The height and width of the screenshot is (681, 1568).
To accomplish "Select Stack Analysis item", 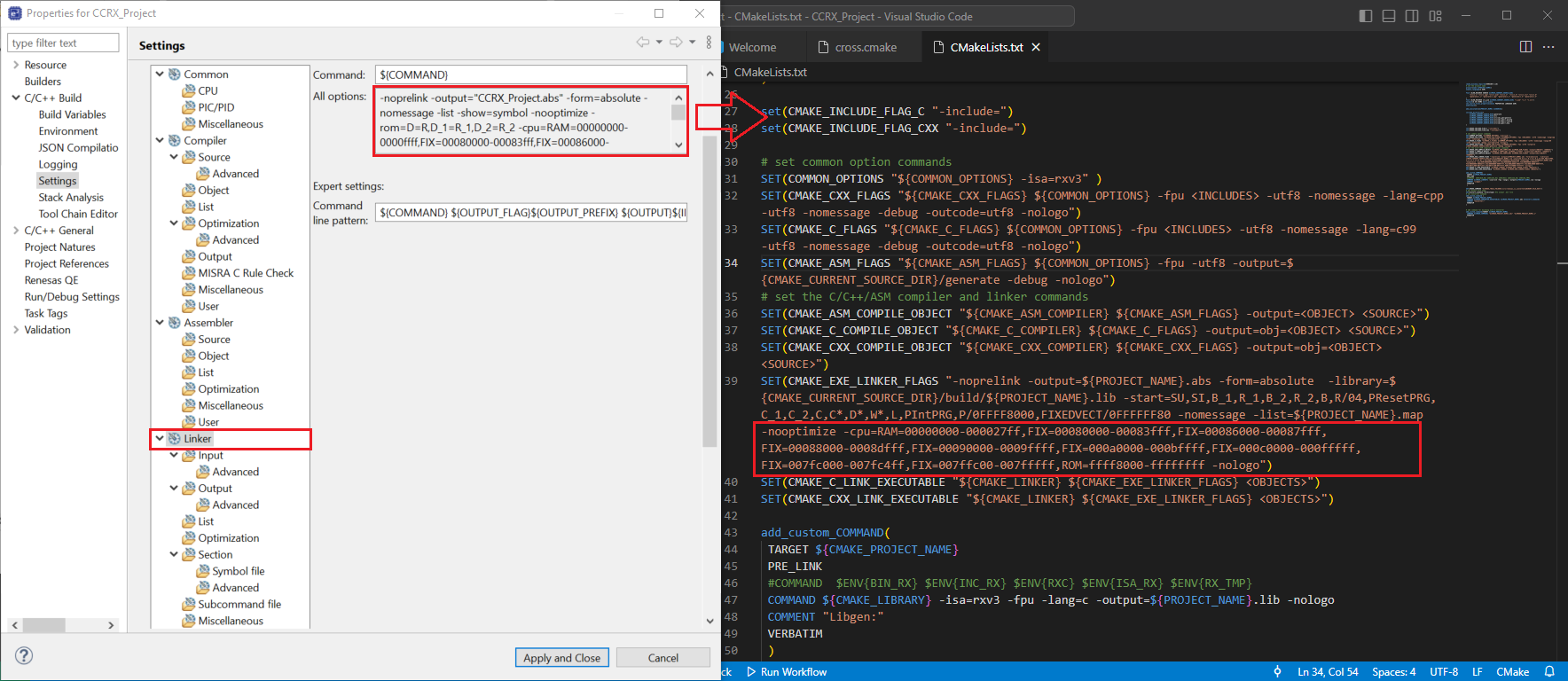I will [71, 198].
